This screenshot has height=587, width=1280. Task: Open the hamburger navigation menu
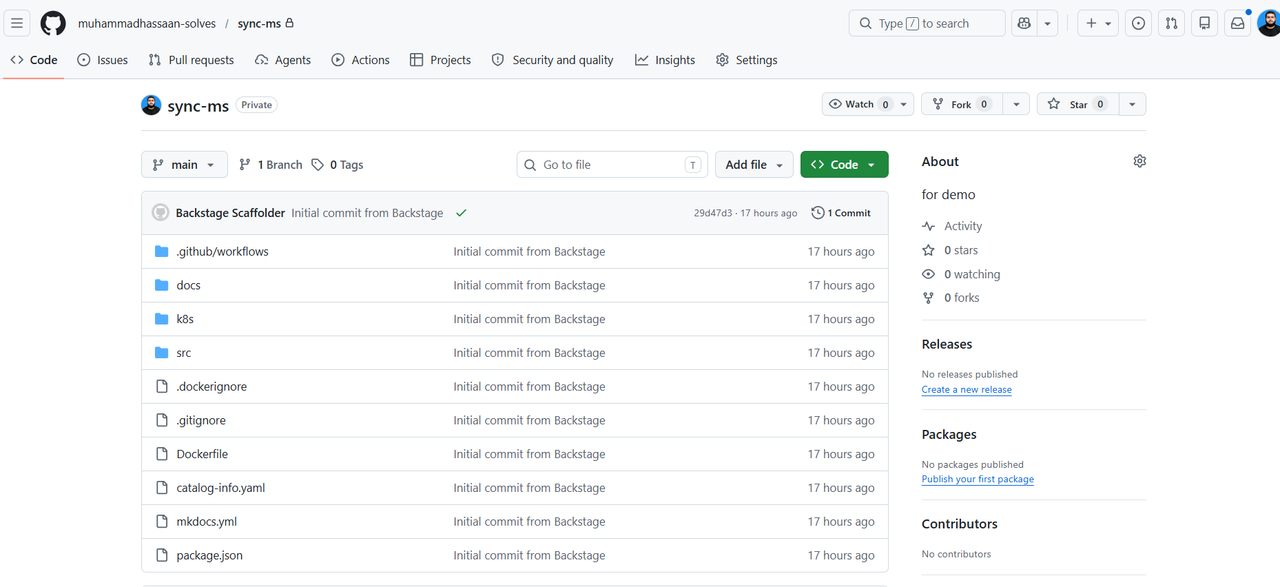click(18, 23)
